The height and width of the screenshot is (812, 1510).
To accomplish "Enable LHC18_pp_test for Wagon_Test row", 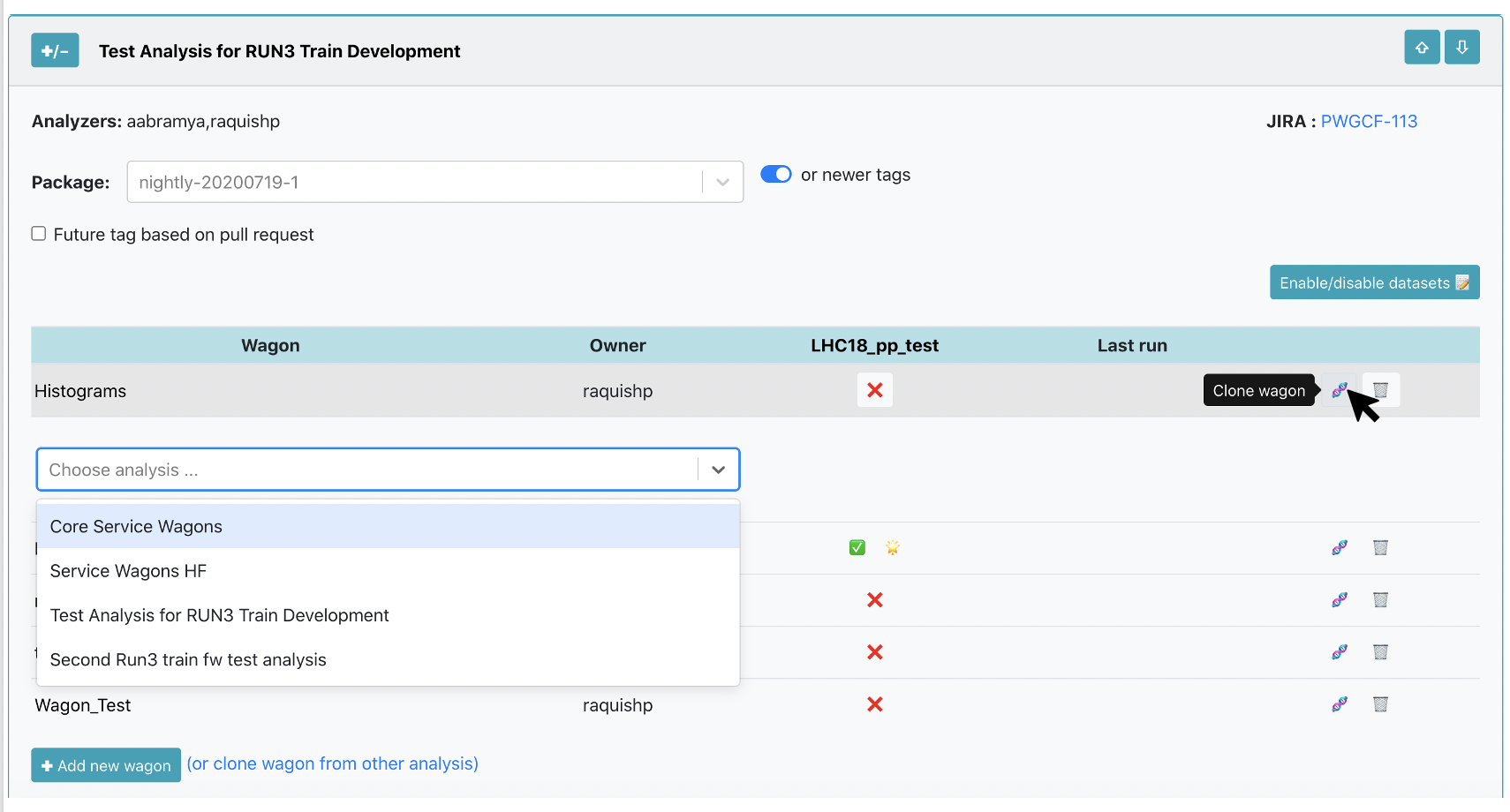I will click(x=874, y=704).
